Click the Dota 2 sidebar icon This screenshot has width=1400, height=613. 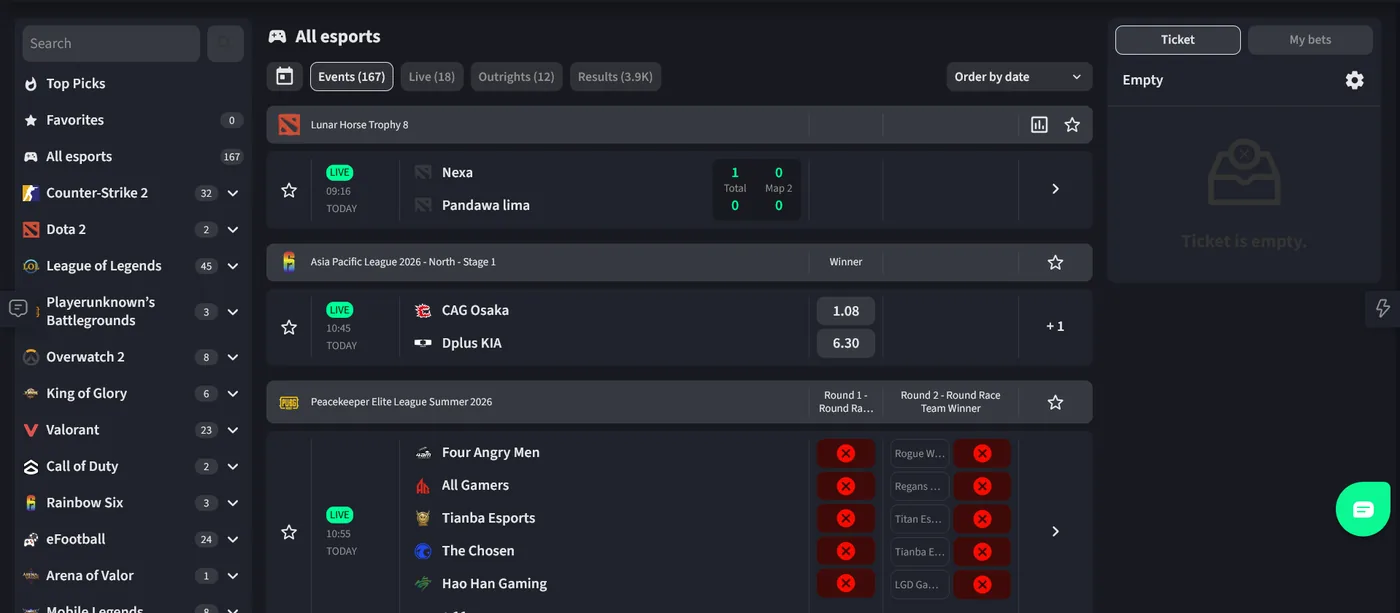[x=31, y=230]
